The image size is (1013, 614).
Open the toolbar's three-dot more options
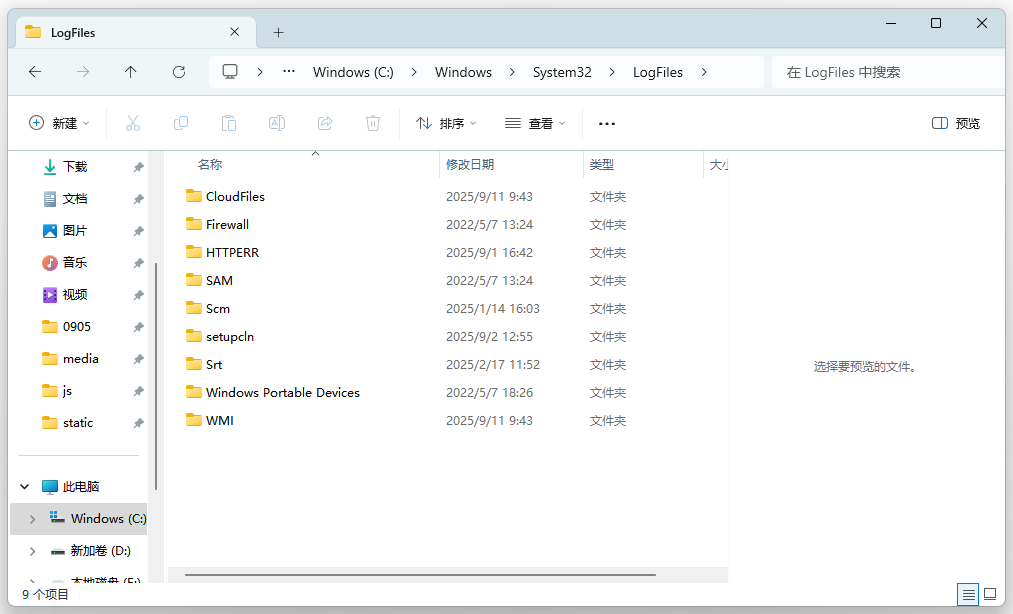[607, 123]
